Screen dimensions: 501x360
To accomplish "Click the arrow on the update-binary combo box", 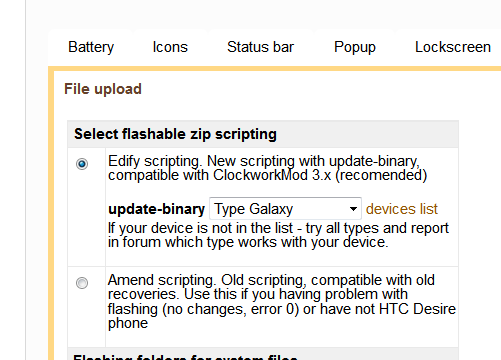I will (x=353, y=209).
